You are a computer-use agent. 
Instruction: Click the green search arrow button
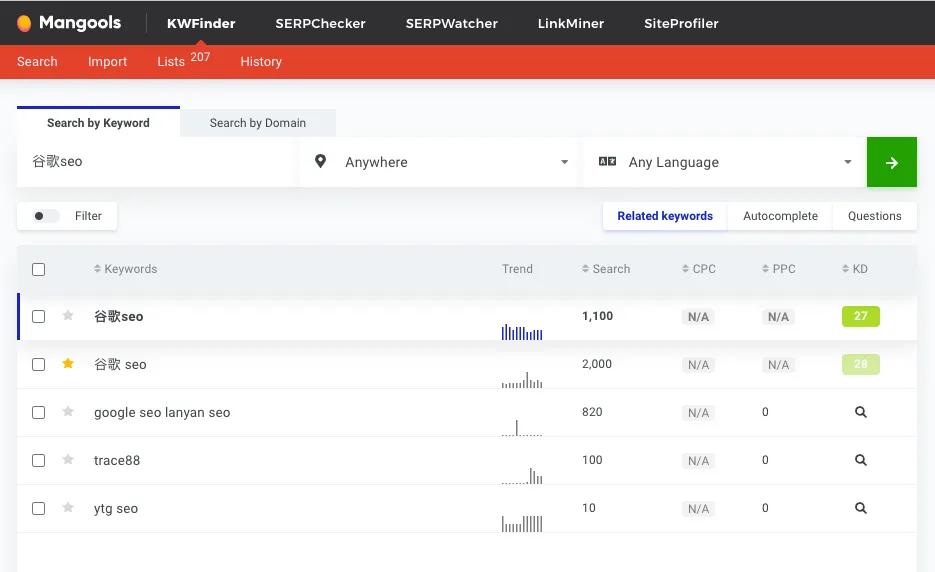[891, 162]
